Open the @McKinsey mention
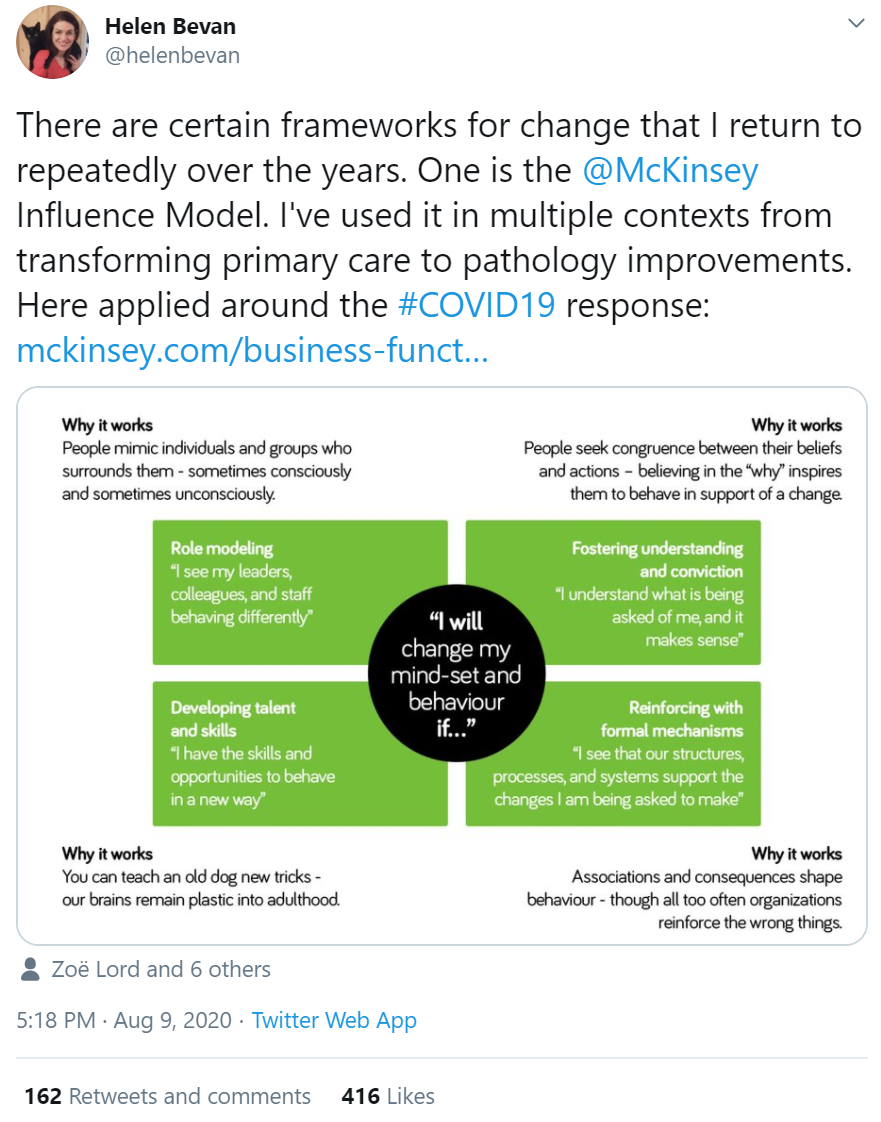 coord(670,171)
